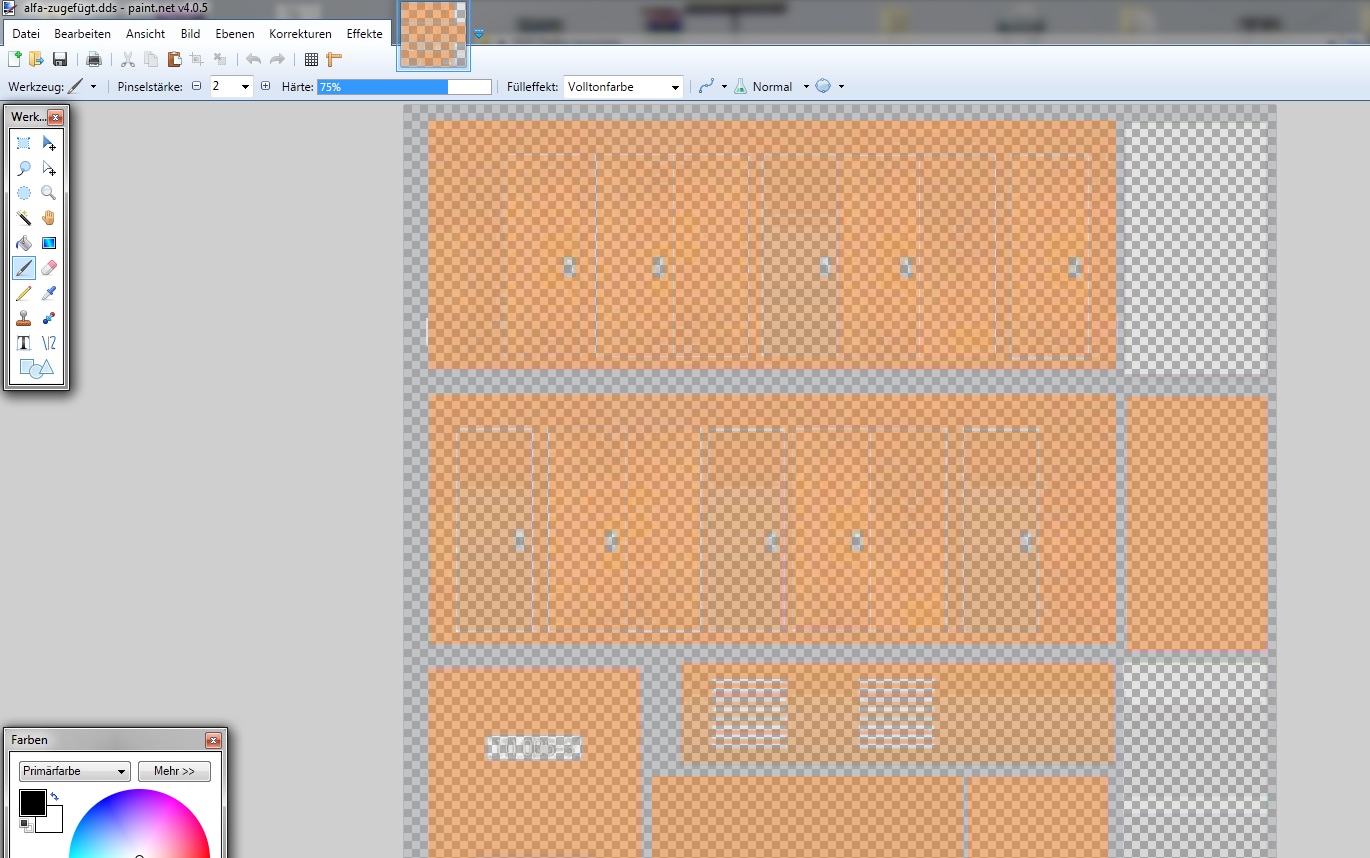
Task: Open the Ebenen menu
Action: coord(235,34)
